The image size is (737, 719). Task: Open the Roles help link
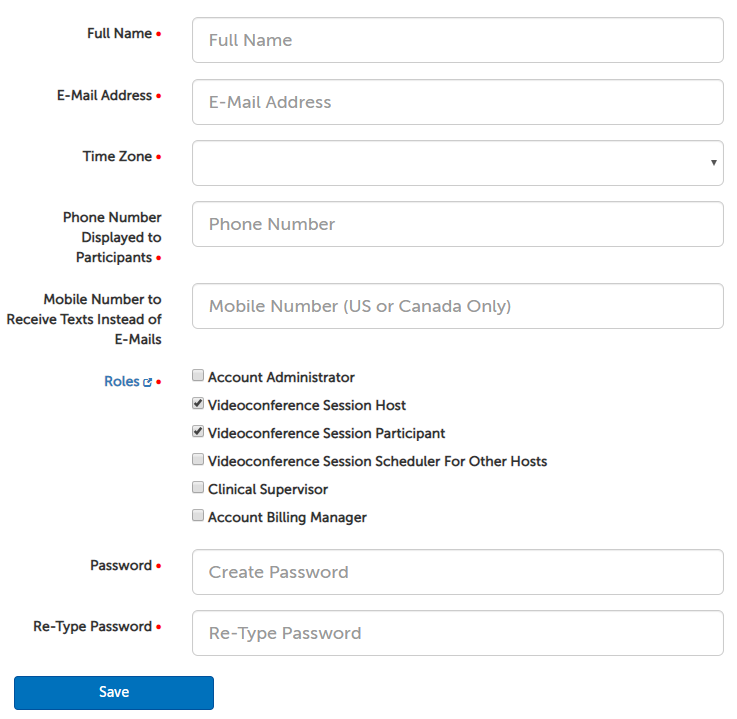click(122, 382)
